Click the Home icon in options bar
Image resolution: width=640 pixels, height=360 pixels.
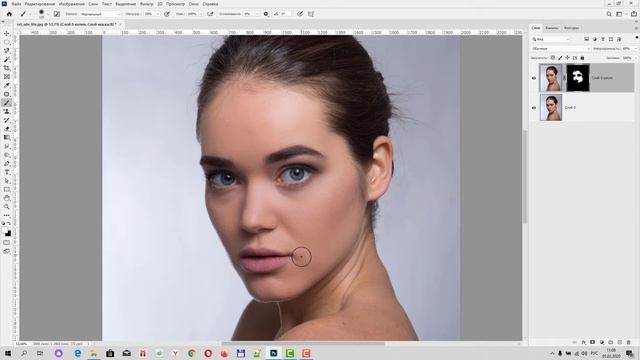pyautogui.click(x=9, y=14)
